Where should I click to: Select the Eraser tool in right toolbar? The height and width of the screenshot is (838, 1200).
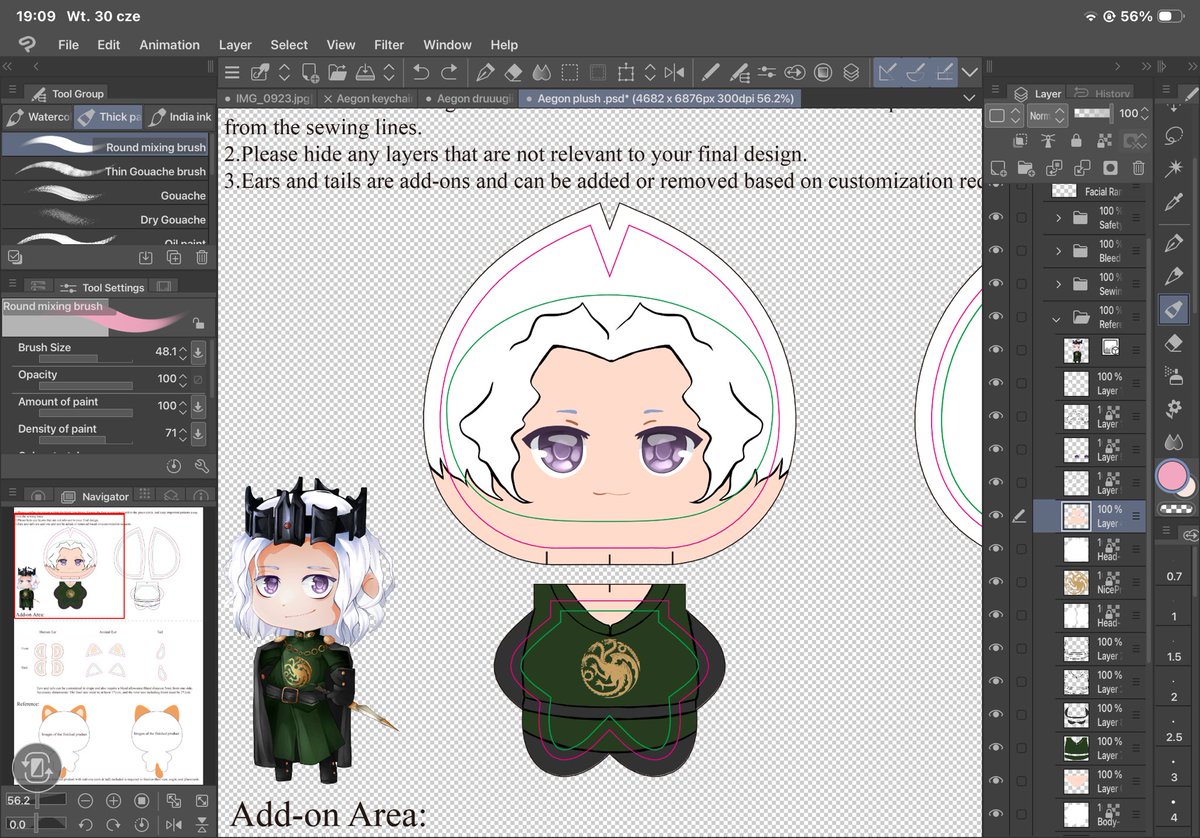(1174, 342)
